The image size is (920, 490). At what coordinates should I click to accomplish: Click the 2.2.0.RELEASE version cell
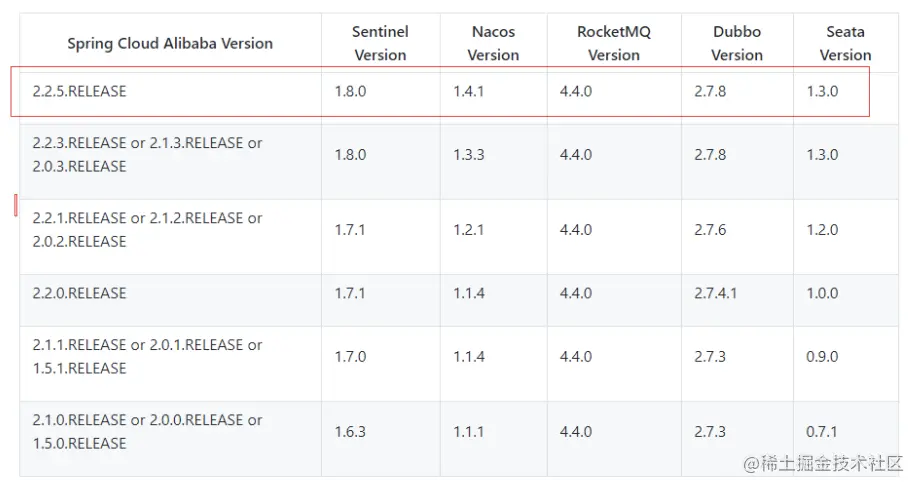80,293
